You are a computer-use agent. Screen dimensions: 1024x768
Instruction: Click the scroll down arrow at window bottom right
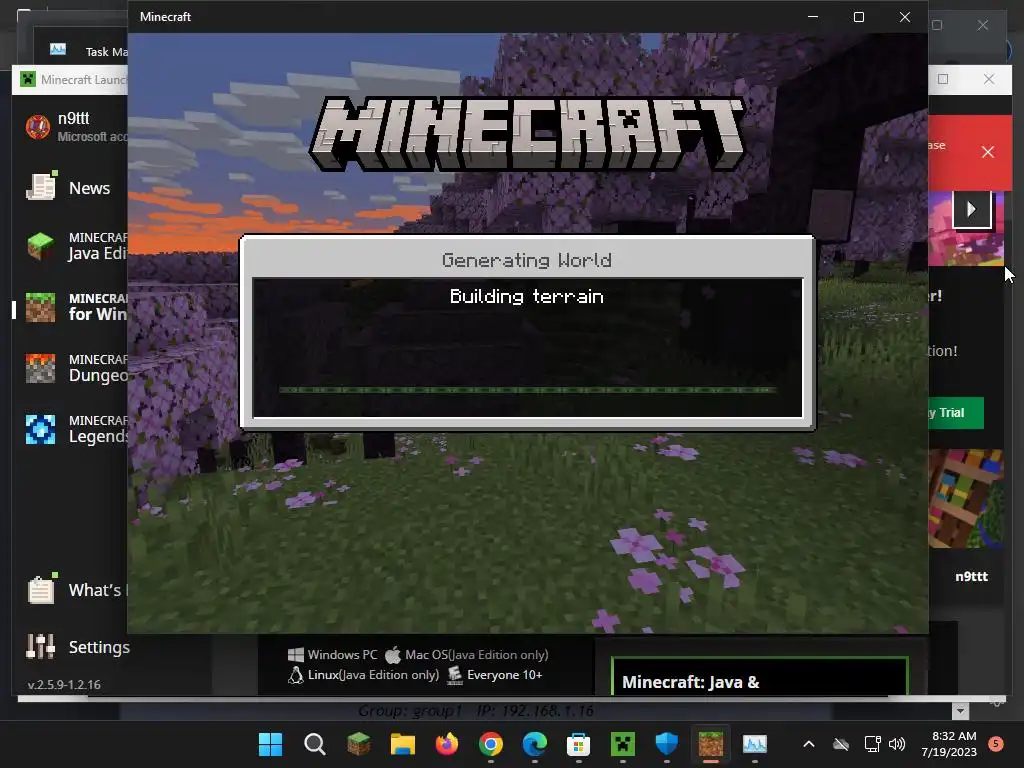coord(960,711)
